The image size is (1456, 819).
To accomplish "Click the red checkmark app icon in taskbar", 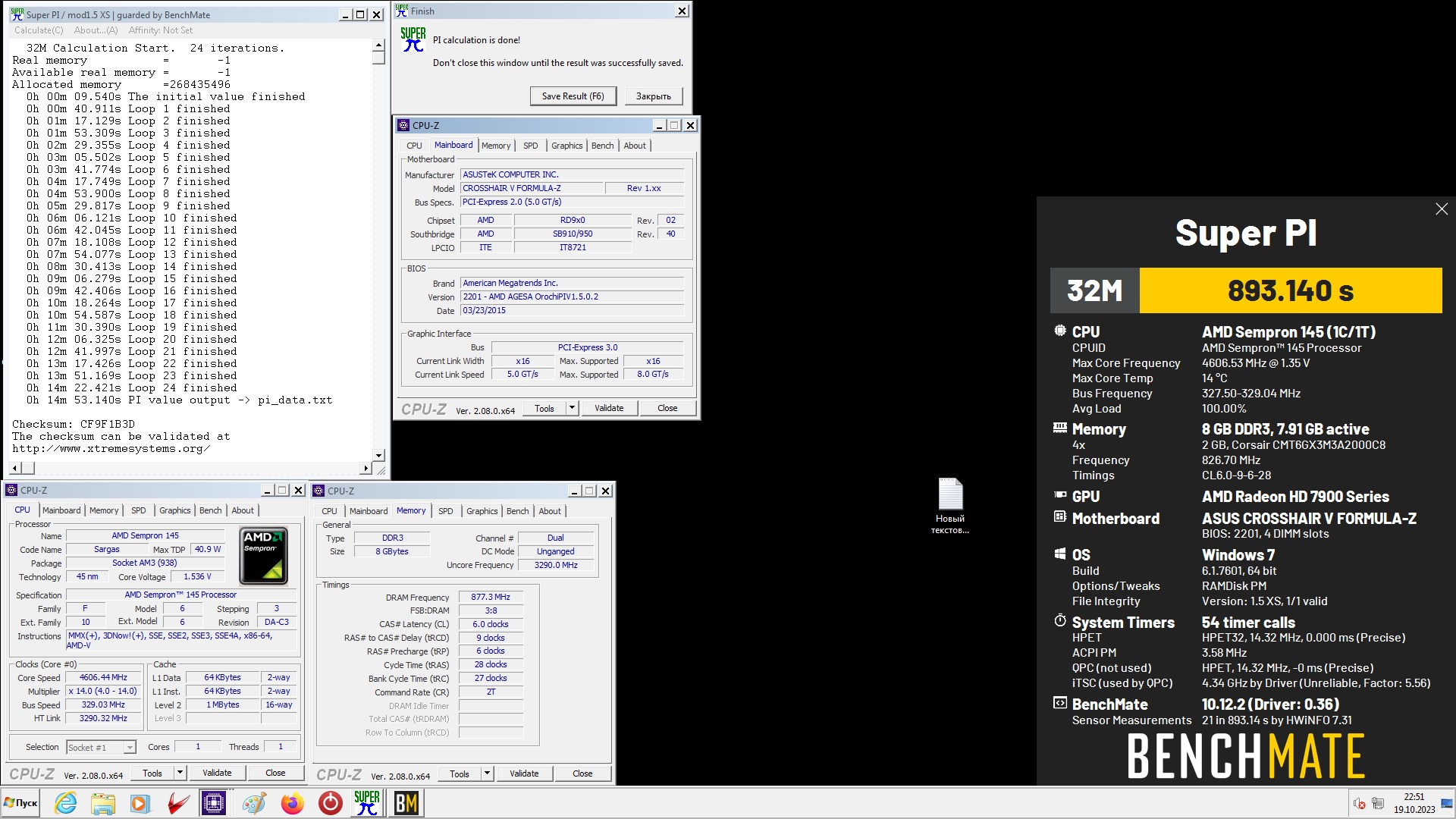I will [178, 803].
